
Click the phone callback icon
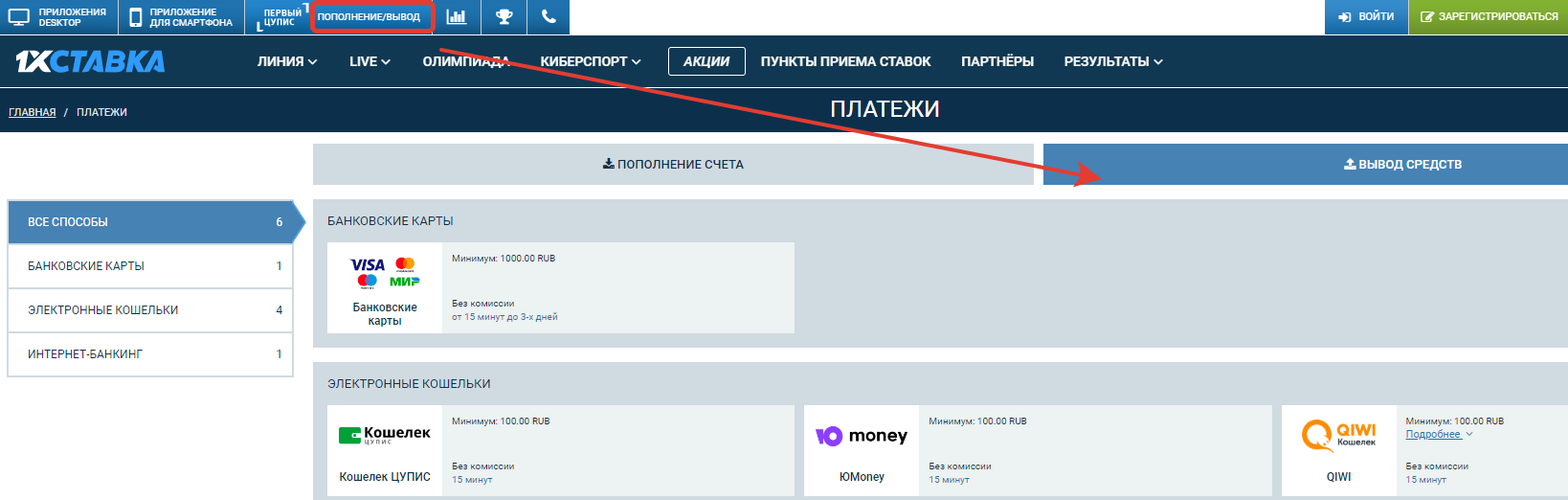(549, 17)
